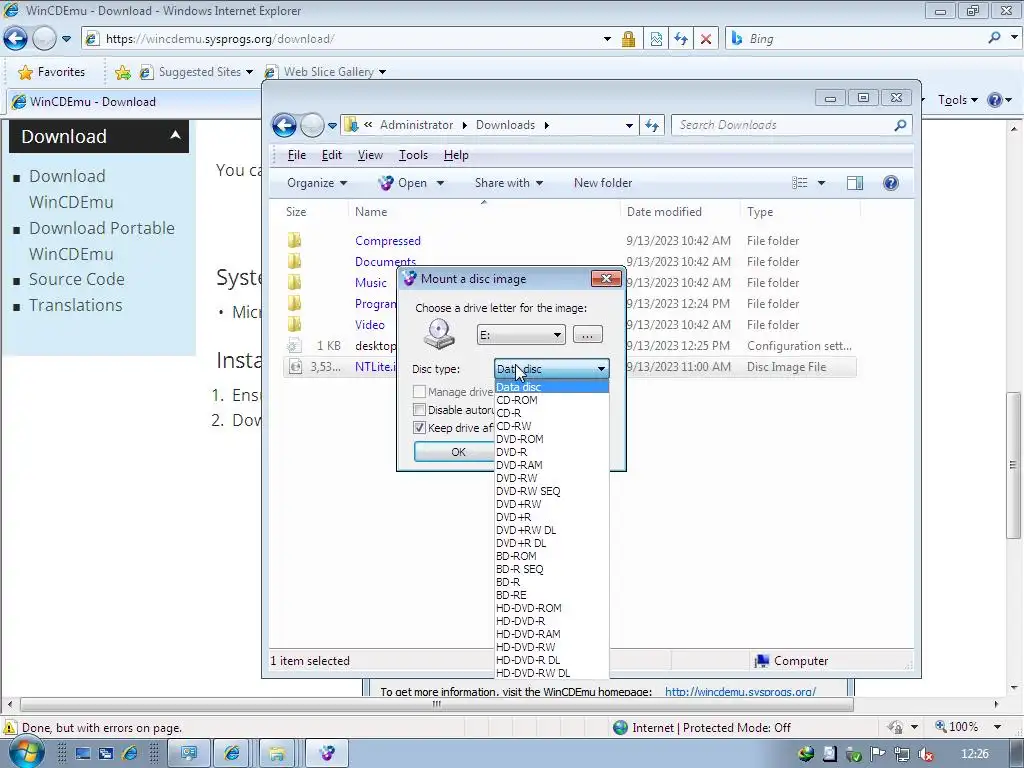Select CD-ROM in disc type list

click(x=517, y=400)
